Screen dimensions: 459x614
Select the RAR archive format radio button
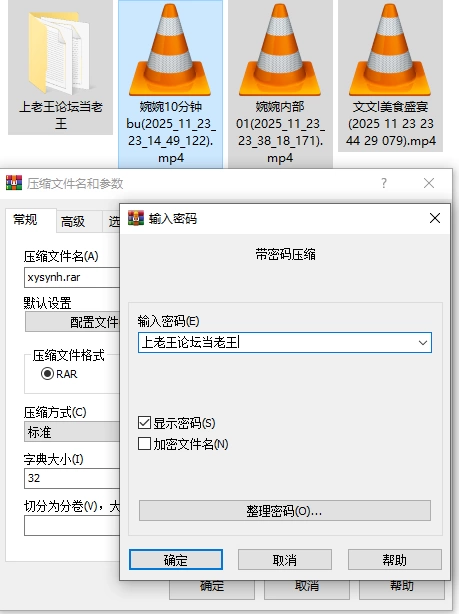47,374
